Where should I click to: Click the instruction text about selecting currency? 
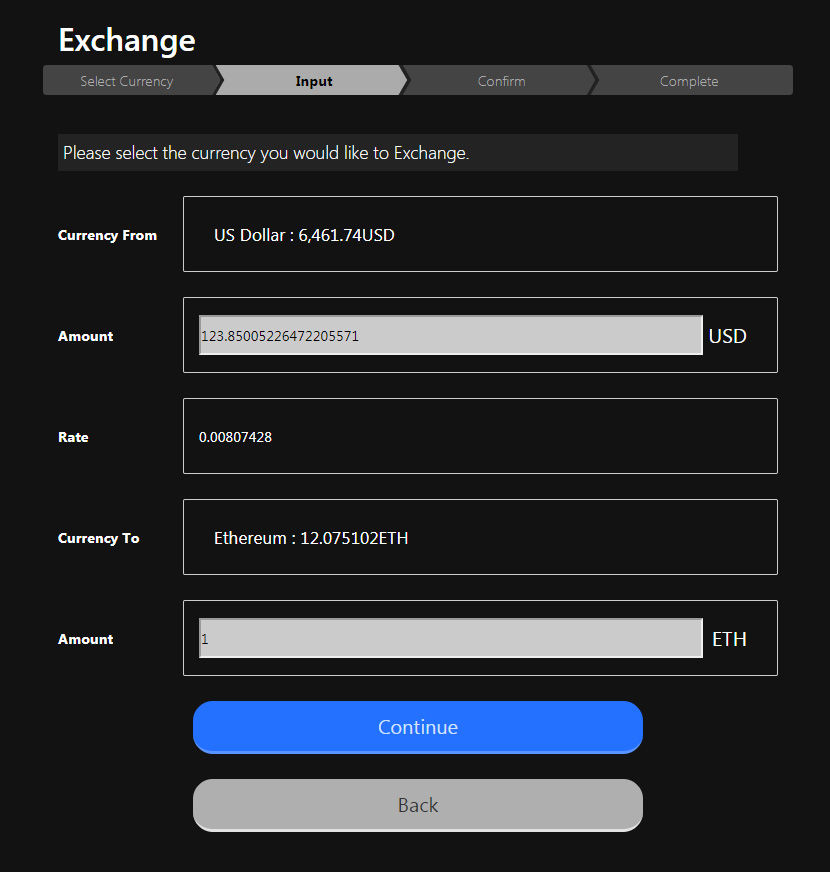(266, 153)
